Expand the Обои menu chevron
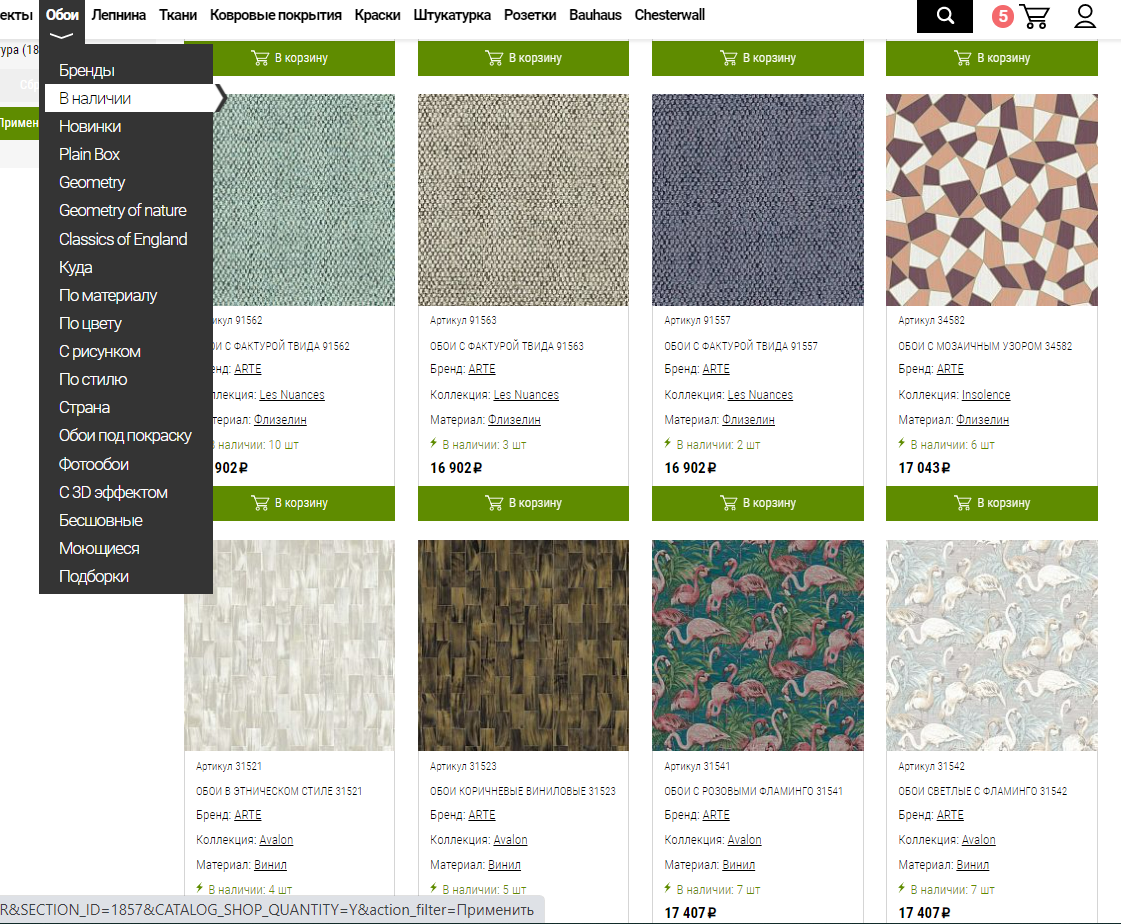Viewport: 1121px width, 924px height. [x=62, y=36]
